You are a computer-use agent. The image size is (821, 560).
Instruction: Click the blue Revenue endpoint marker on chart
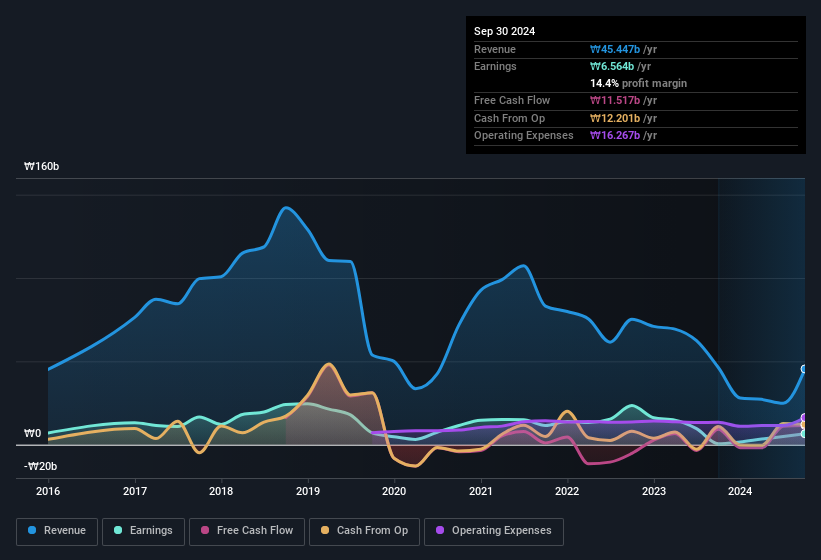coord(804,369)
